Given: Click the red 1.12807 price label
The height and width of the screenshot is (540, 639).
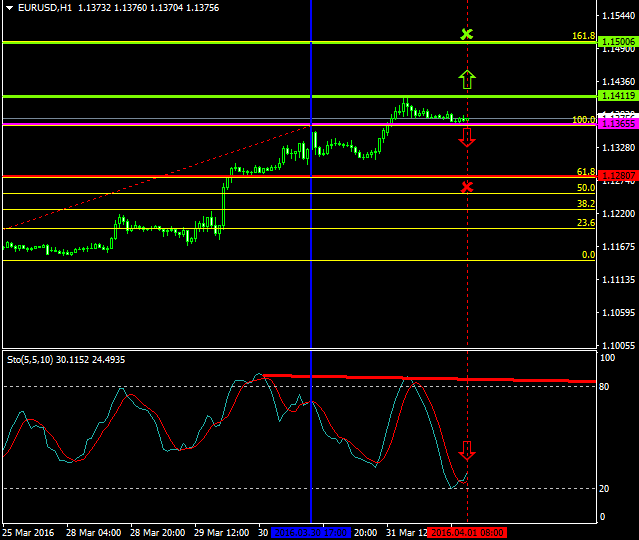Looking at the screenshot, I should click(x=617, y=176).
